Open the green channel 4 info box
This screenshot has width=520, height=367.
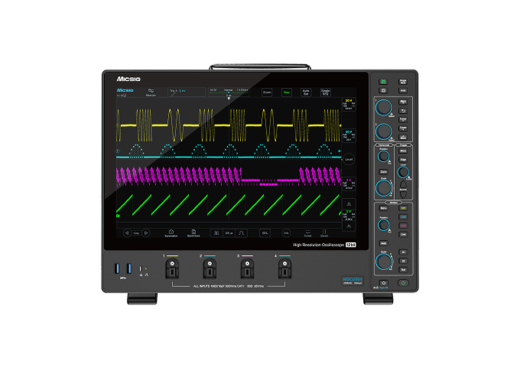[349, 215]
